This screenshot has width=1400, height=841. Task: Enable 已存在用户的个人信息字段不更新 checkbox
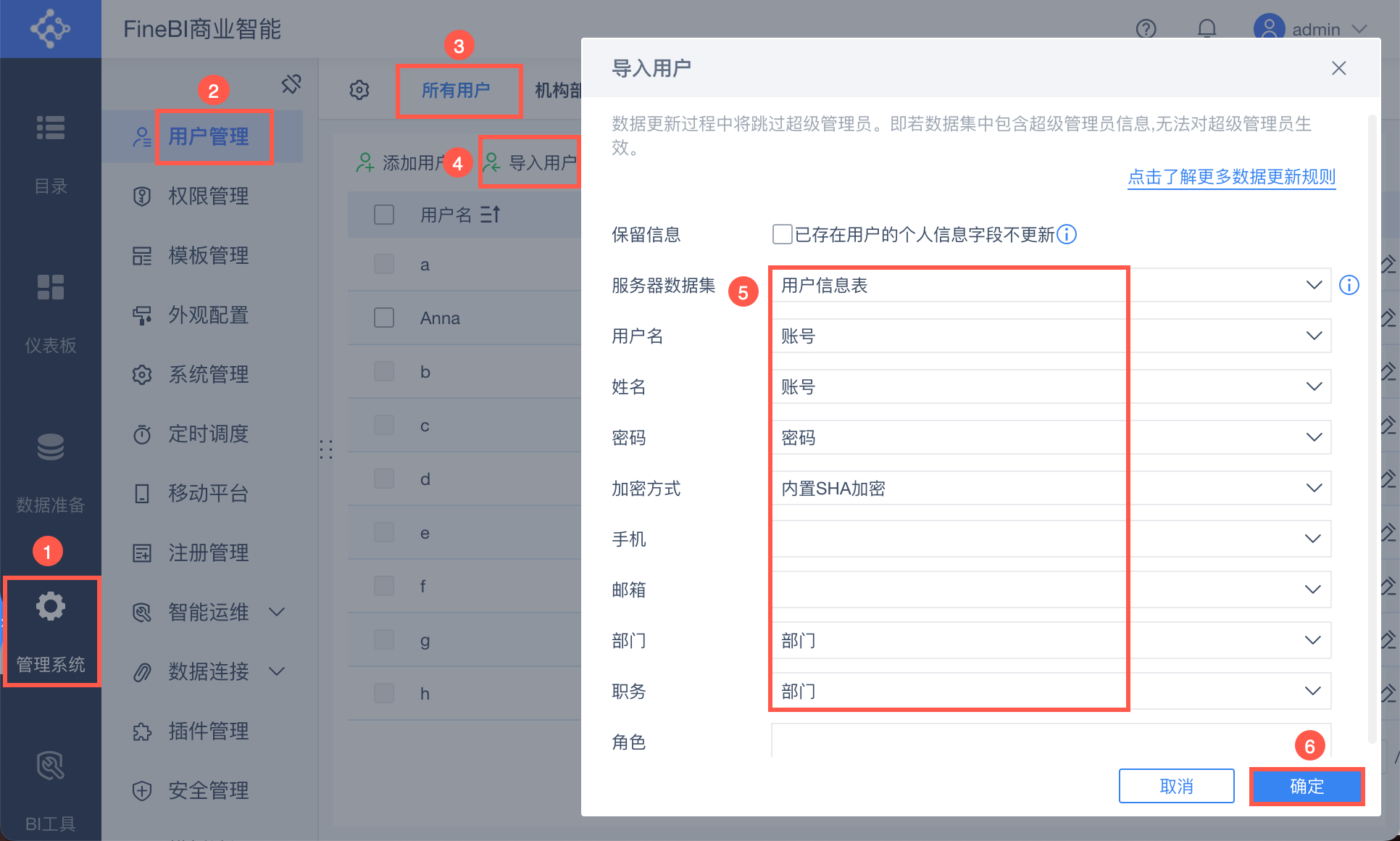(782, 234)
